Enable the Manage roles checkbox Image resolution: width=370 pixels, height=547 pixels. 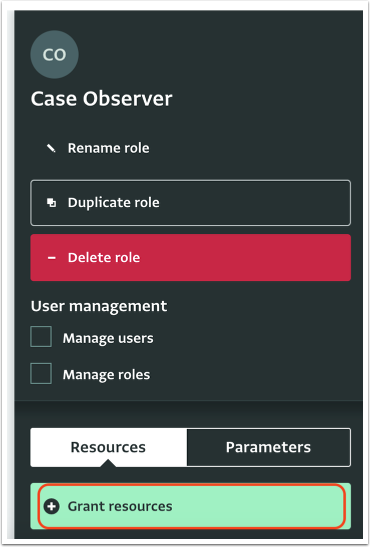tap(41, 373)
